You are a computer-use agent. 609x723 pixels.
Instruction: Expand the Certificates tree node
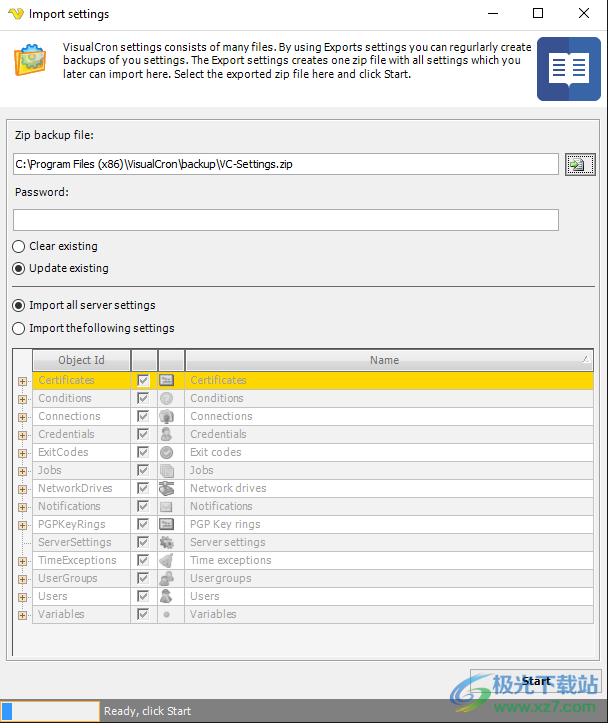[x=22, y=381]
